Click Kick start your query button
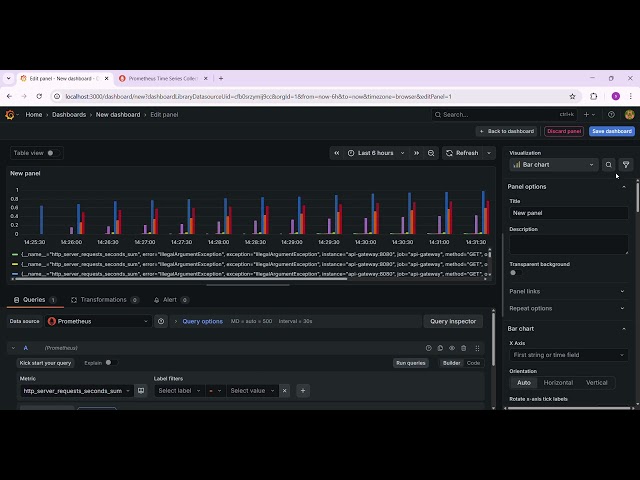Image resolution: width=640 pixels, height=480 pixels. pos(45,363)
